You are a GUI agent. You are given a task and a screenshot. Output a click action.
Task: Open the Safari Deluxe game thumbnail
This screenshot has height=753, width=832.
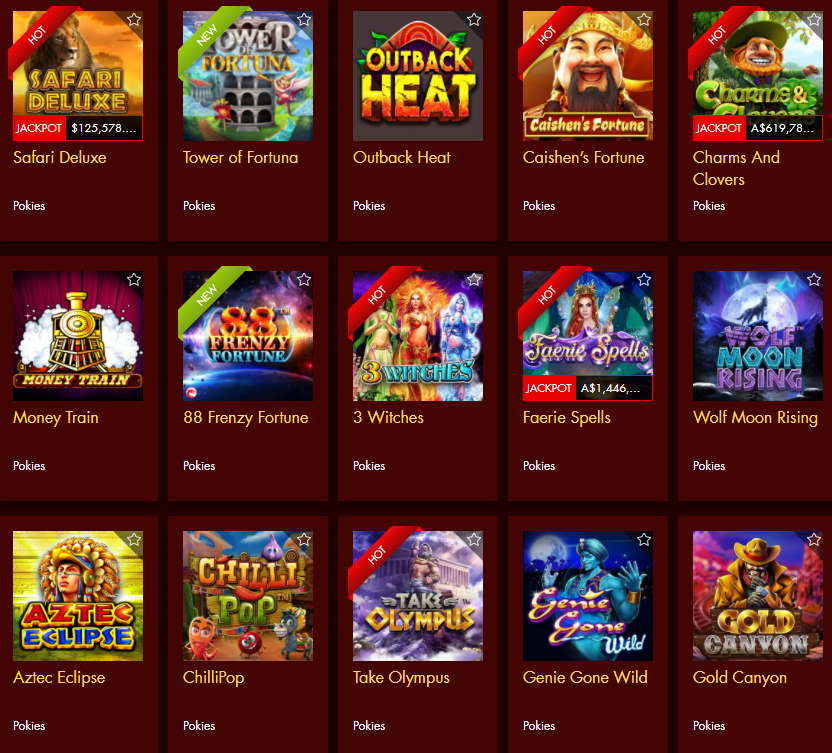tap(78, 76)
